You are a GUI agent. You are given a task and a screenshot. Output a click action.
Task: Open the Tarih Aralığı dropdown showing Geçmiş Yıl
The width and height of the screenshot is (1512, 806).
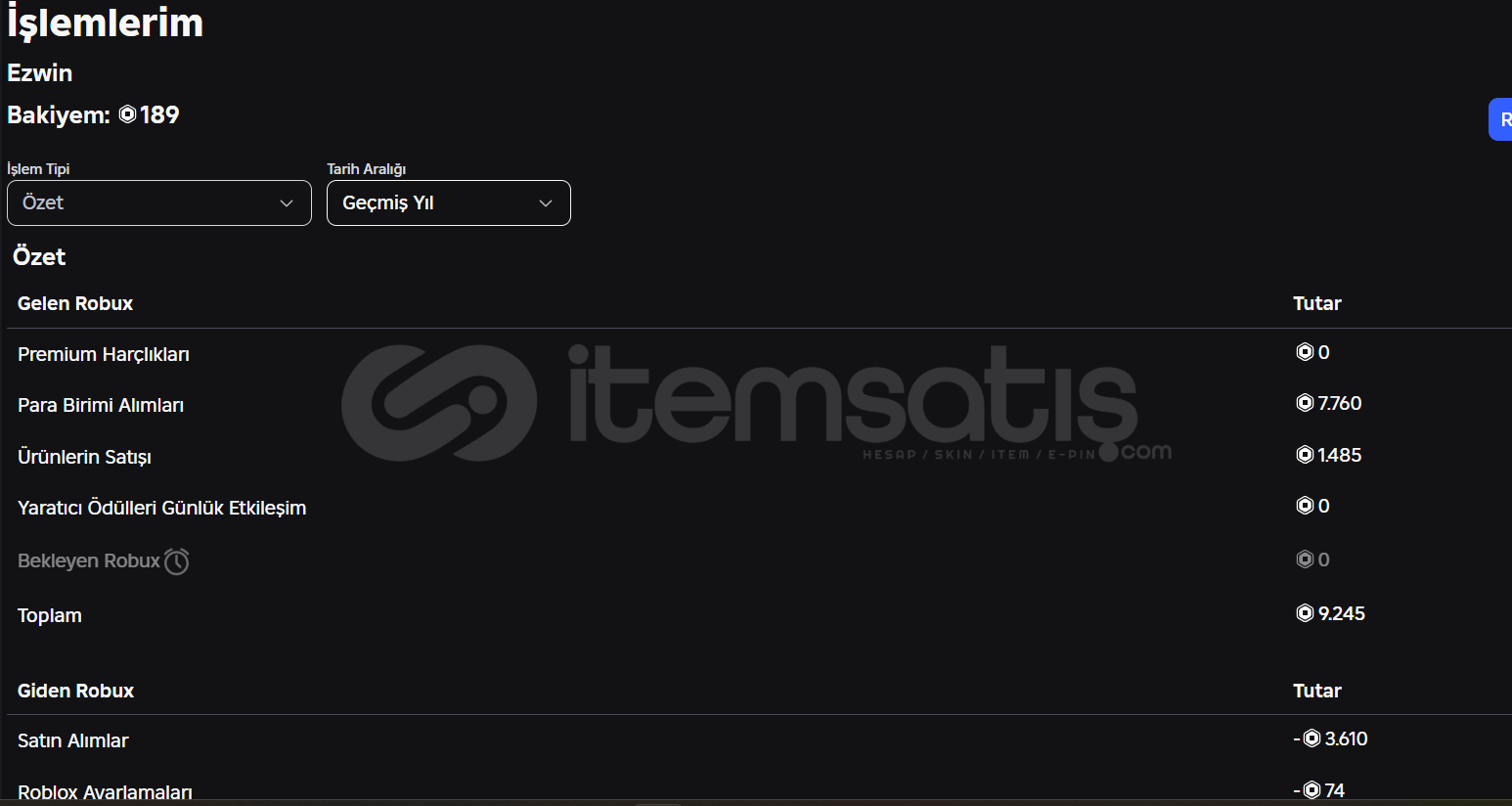(449, 202)
